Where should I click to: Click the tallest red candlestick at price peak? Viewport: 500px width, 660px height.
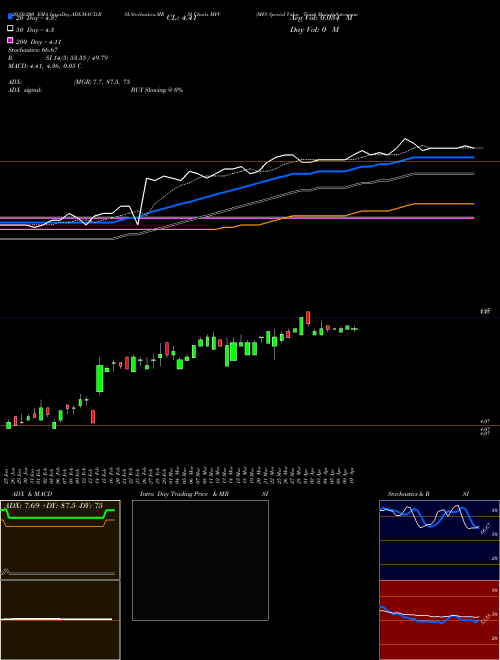[309, 318]
